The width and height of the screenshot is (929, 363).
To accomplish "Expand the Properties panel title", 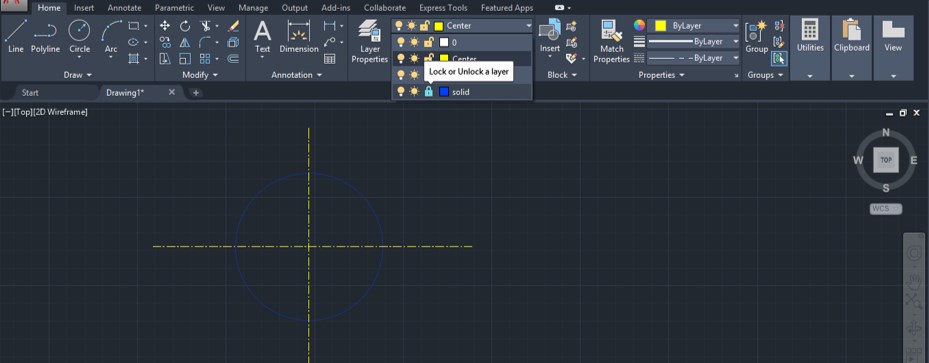I will point(661,75).
